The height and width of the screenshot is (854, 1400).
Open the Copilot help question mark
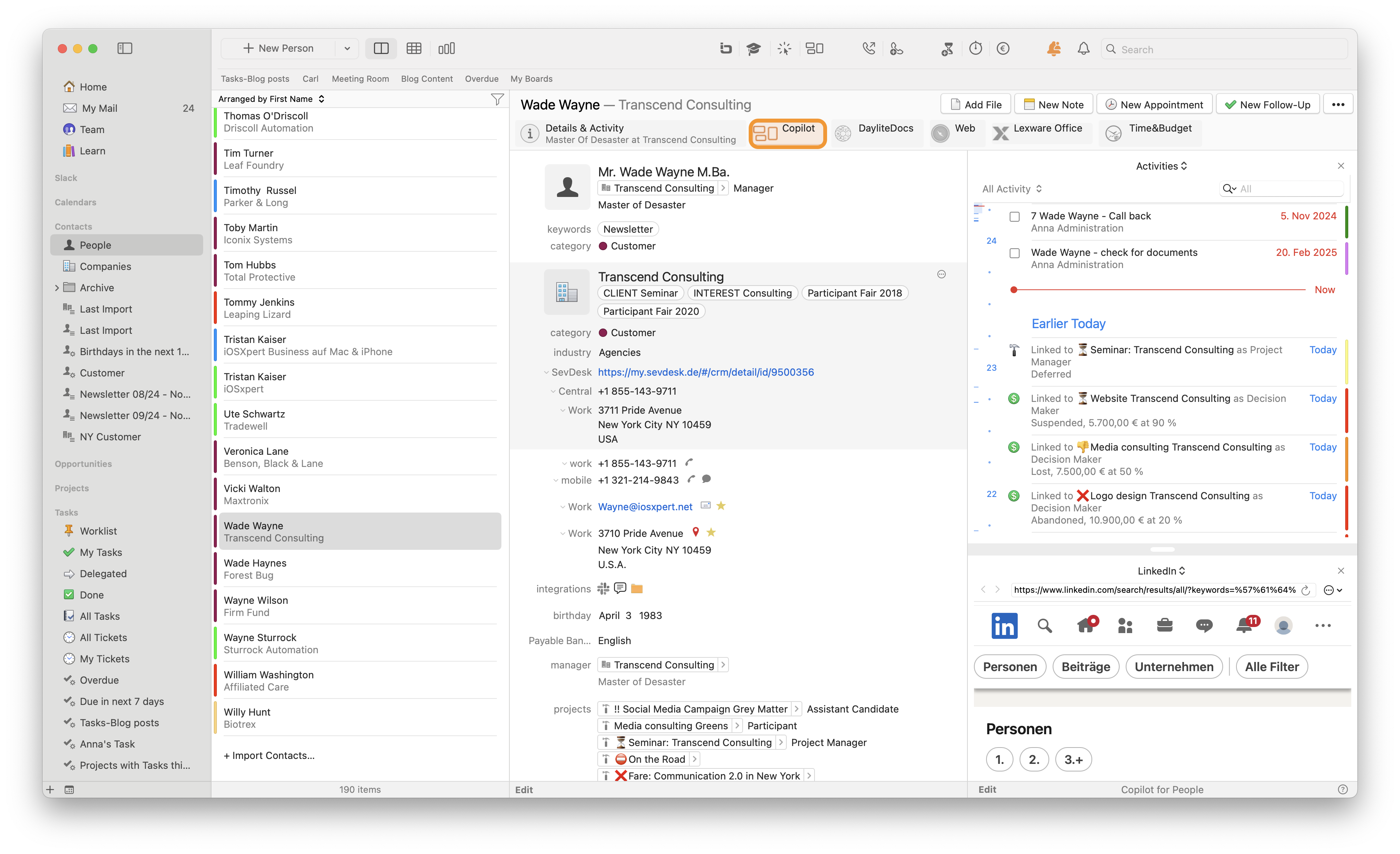coord(1343,789)
